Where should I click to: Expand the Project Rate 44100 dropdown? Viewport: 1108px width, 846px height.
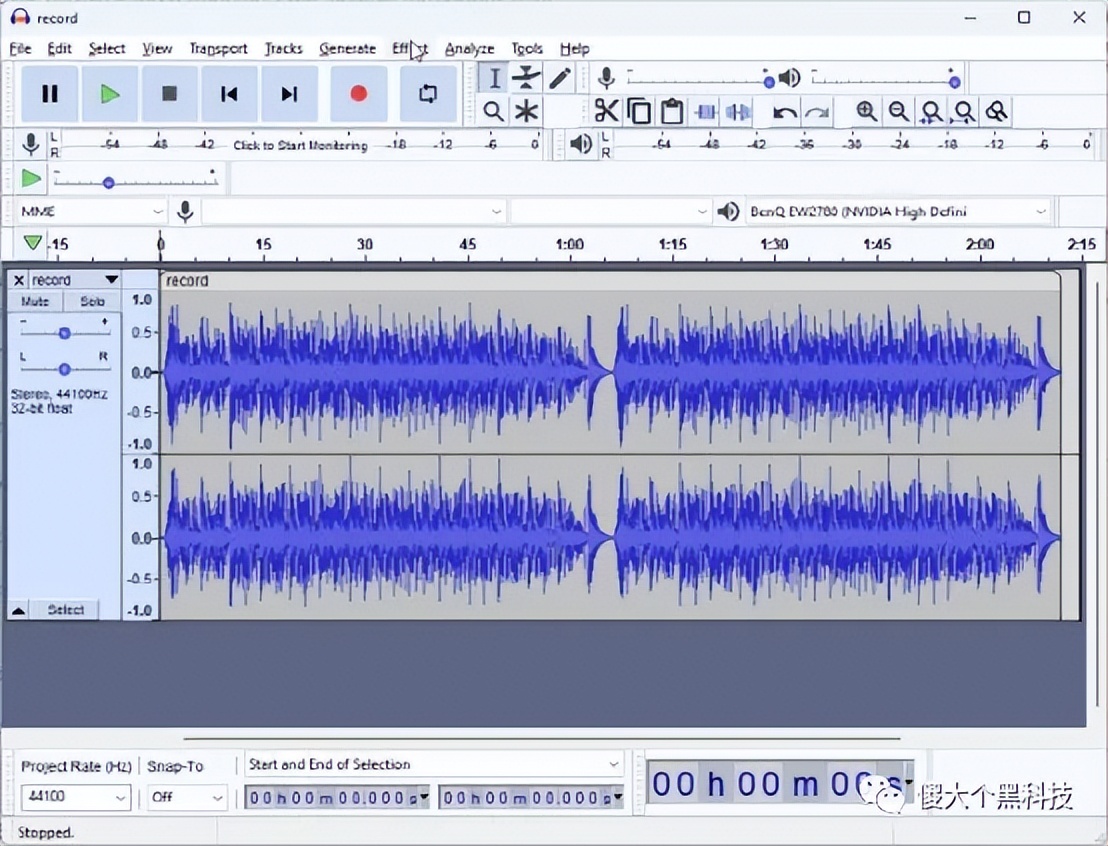coord(120,798)
